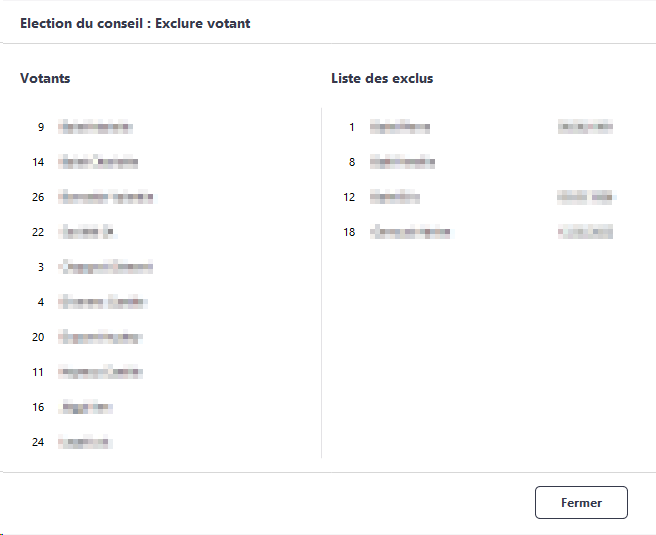Click the blurred detail beside excluded entry 12
The image size is (656, 535).
point(586,197)
